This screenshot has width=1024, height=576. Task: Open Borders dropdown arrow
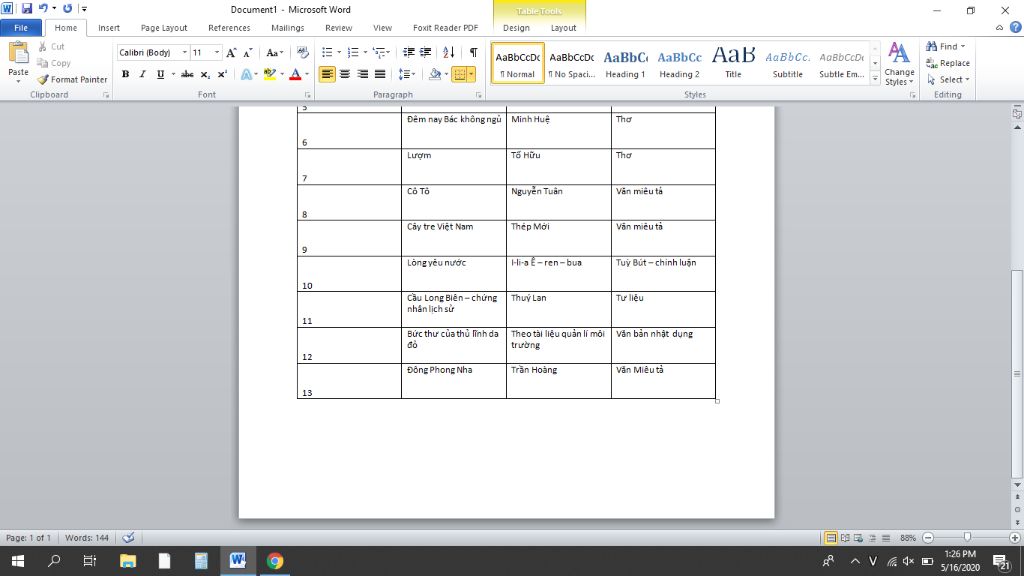pyautogui.click(x=471, y=74)
